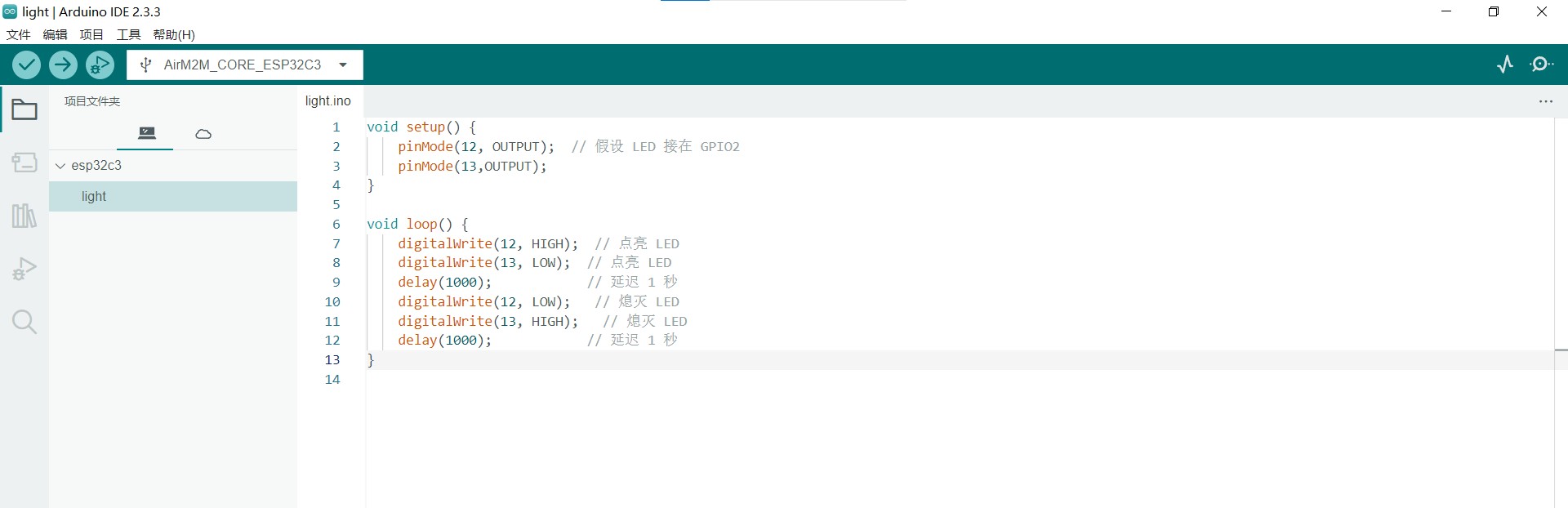Click the Verify sketch checkmark button

tap(26, 65)
